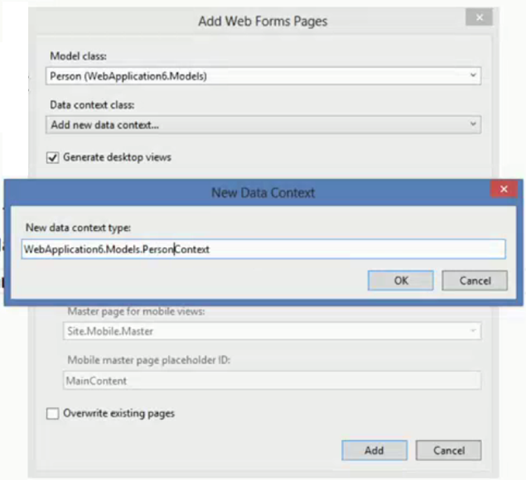This screenshot has width=526, height=480.
Task: Click the Overwrite existing pages label
Action: [119, 414]
